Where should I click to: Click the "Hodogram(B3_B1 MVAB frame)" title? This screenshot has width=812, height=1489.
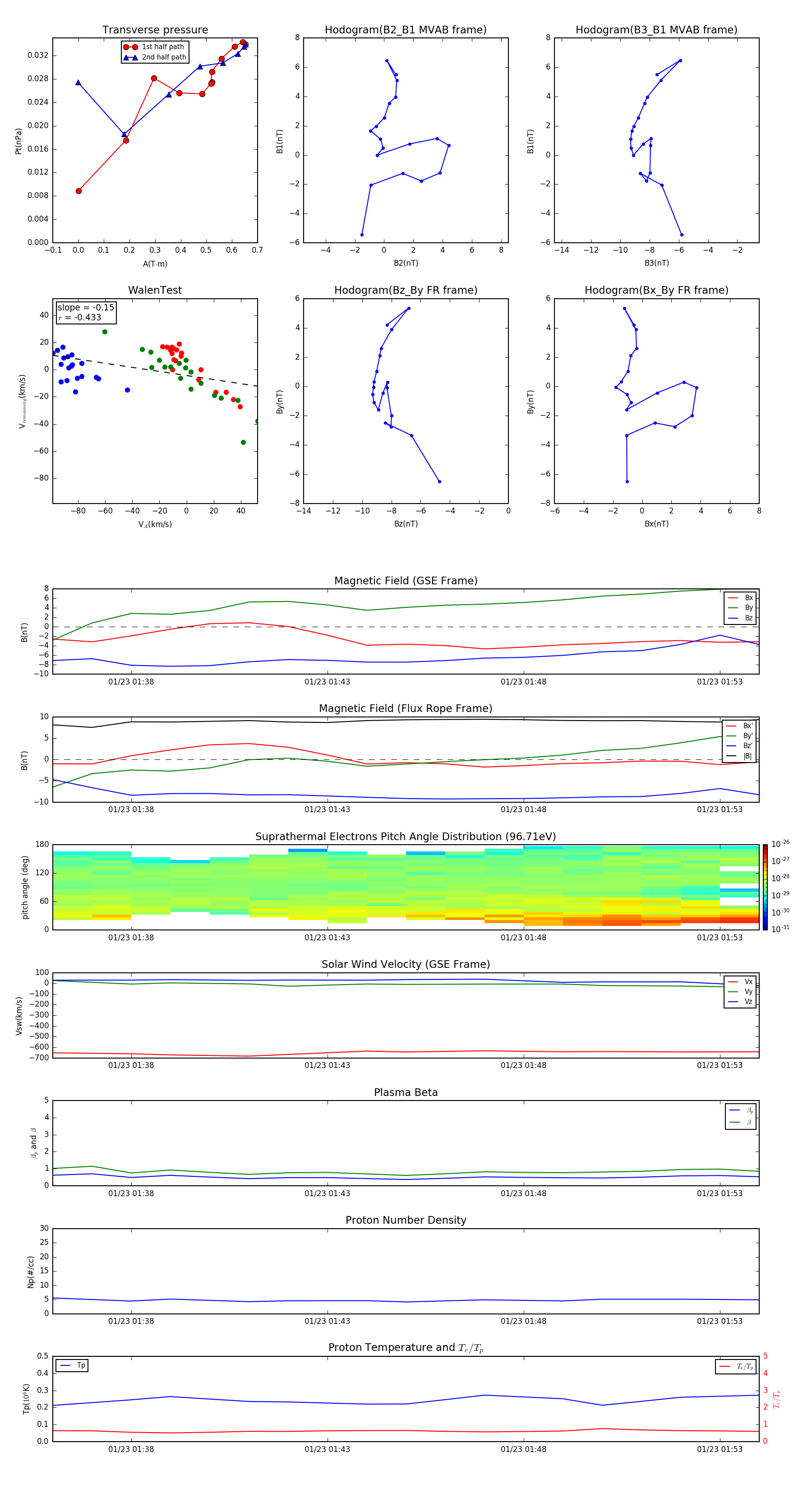(x=656, y=30)
